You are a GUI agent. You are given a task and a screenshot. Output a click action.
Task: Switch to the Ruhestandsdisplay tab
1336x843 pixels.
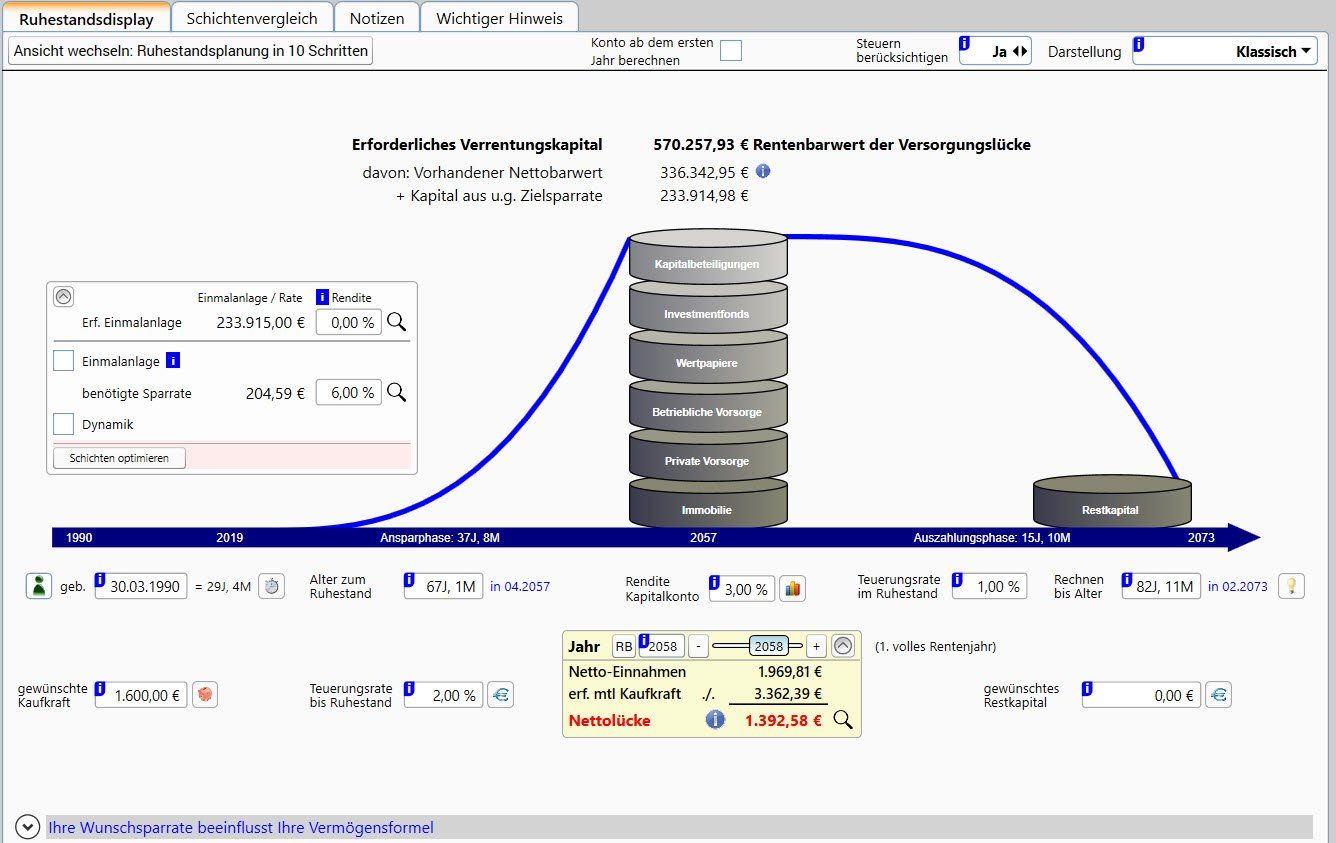click(86, 18)
